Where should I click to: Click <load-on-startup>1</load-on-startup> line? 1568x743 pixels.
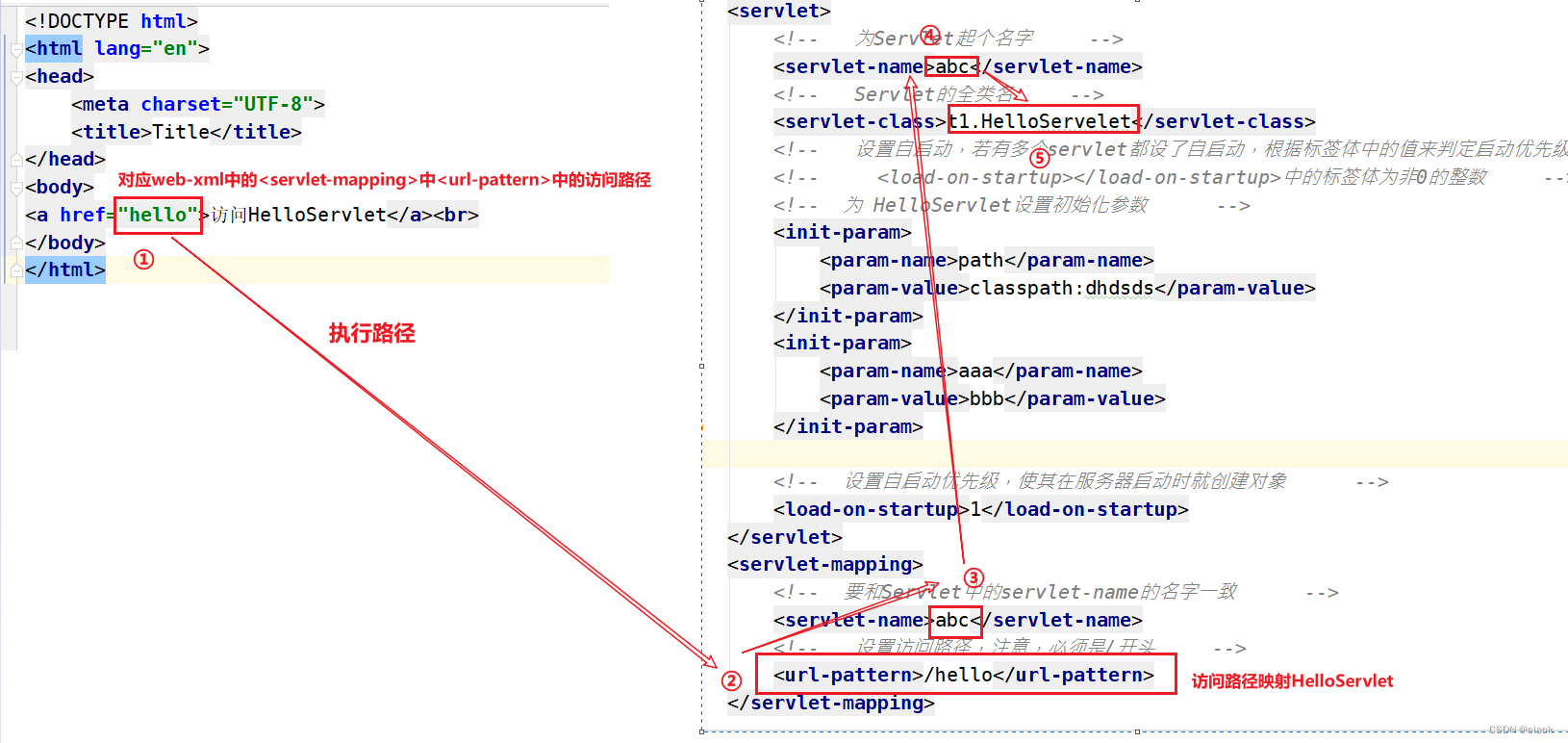[981, 509]
